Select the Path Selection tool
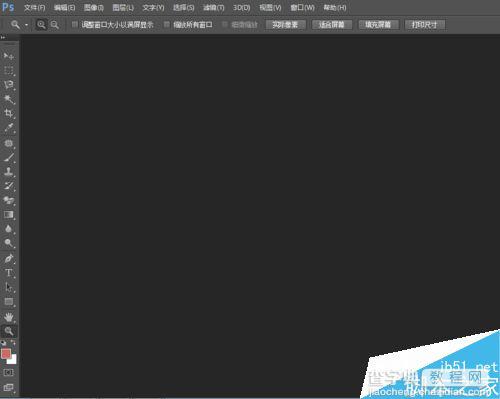Screen dimensions: 500x399 [x=9, y=287]
